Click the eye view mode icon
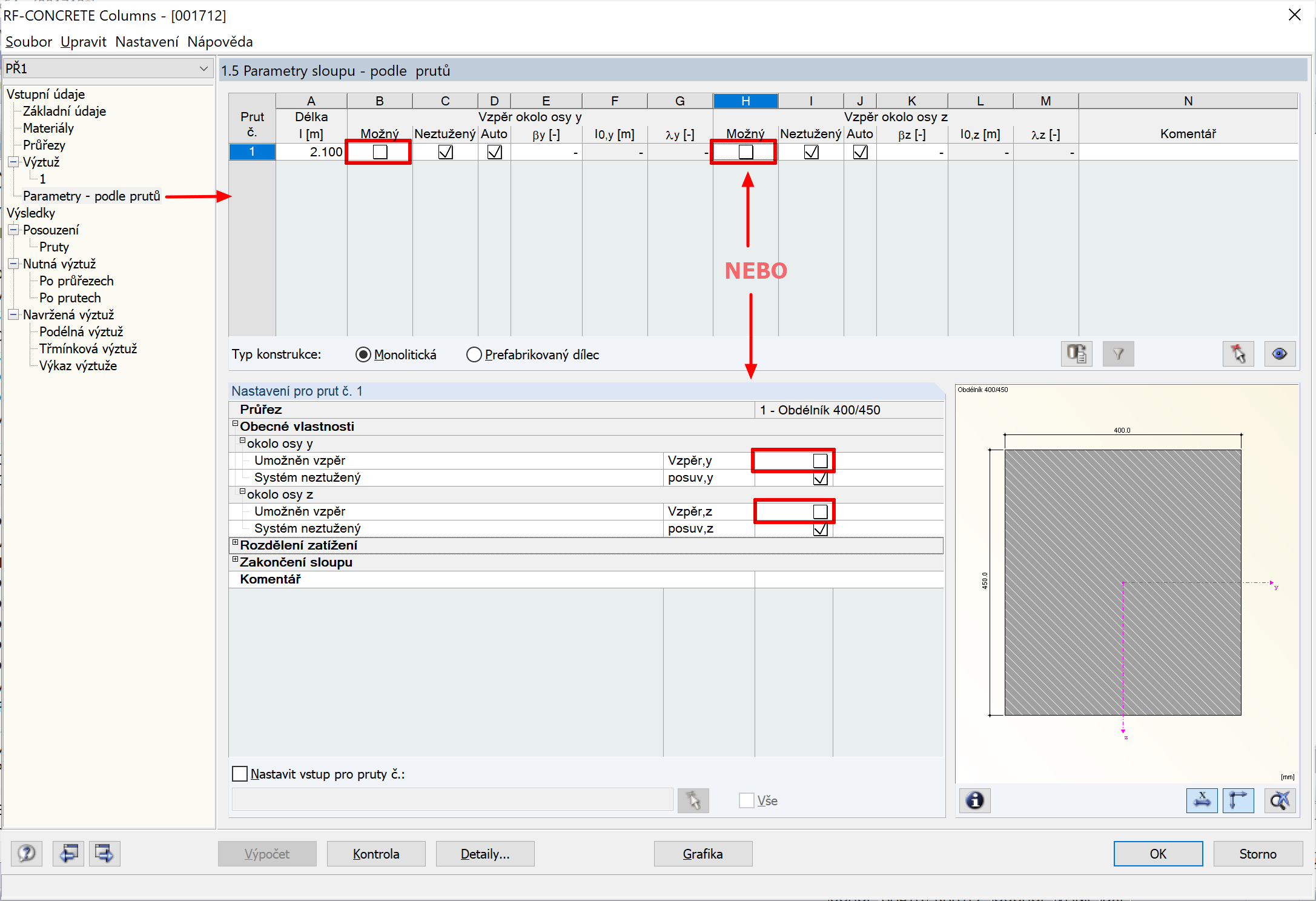The width and height of the screenshot is (1316, 901). click(1280, 354)
